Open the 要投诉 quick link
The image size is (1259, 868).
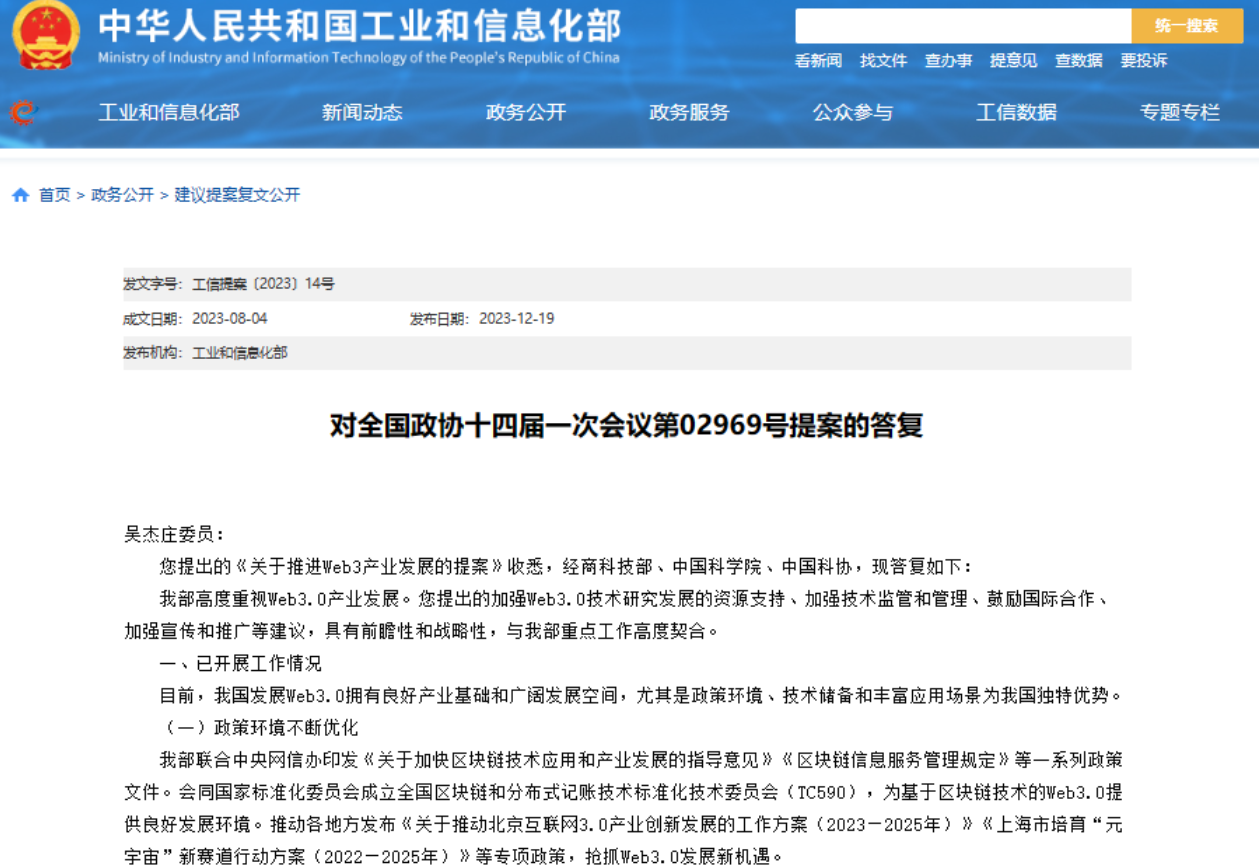click(1143, 61)
